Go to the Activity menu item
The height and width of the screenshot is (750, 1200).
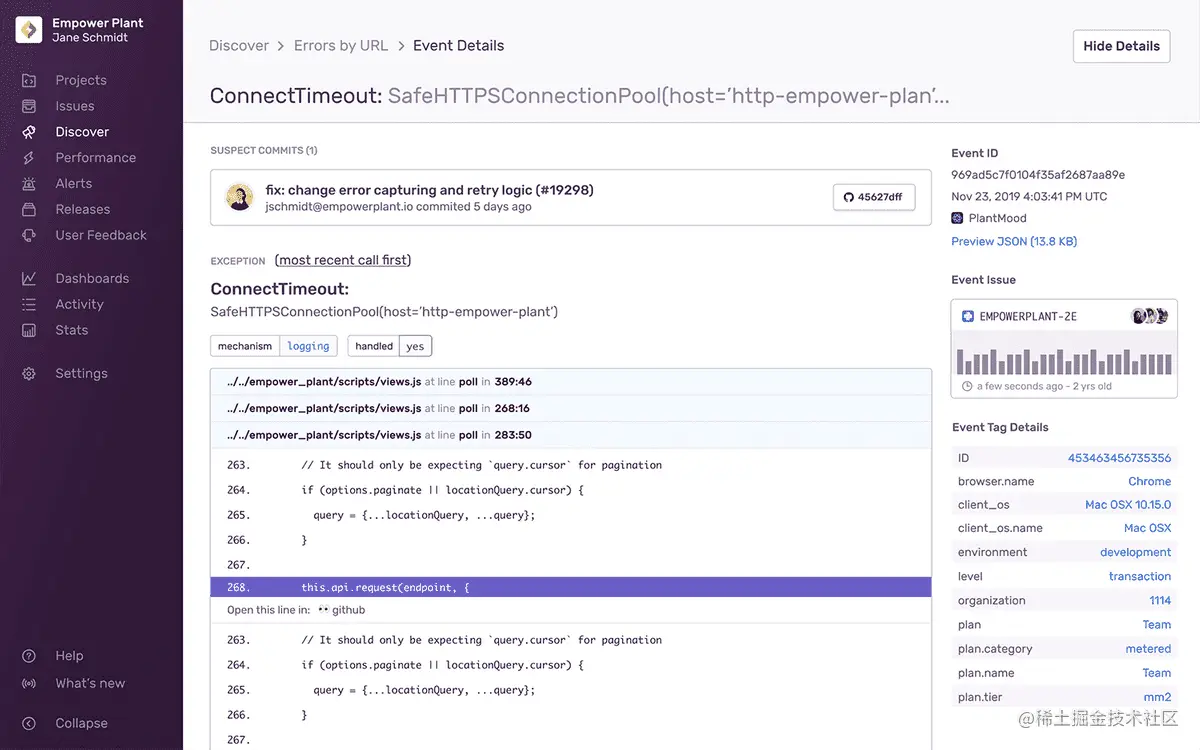(x=79, y=304)
